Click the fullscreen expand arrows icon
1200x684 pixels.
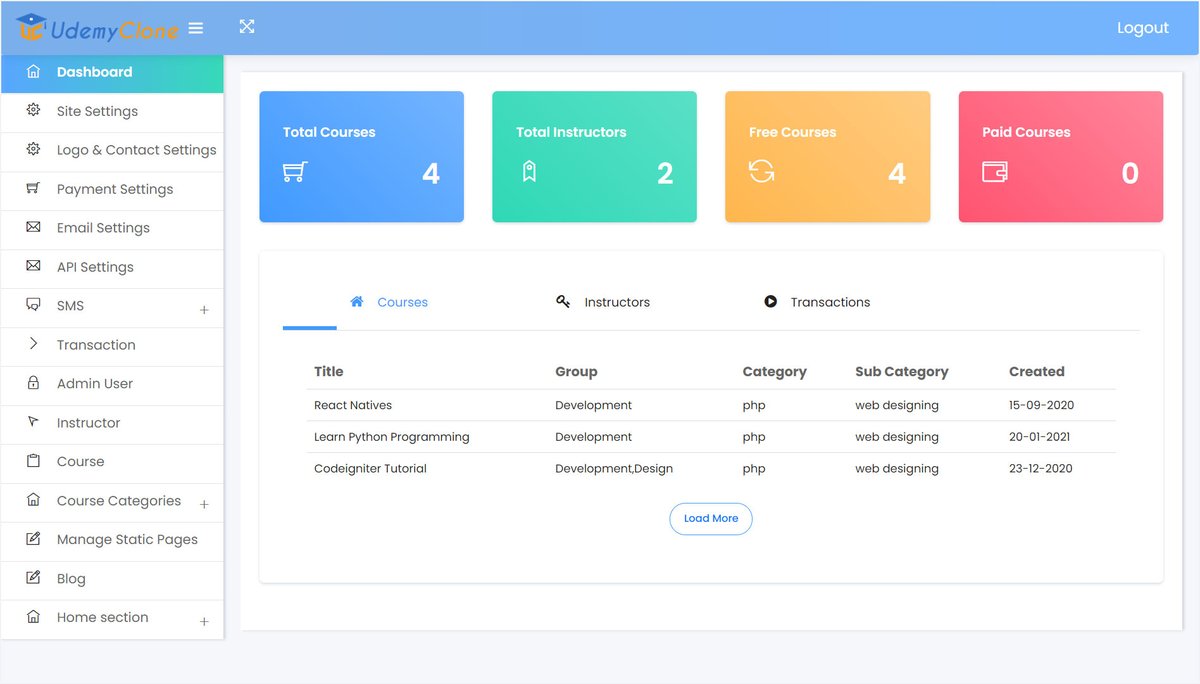(x=247, y=27)
